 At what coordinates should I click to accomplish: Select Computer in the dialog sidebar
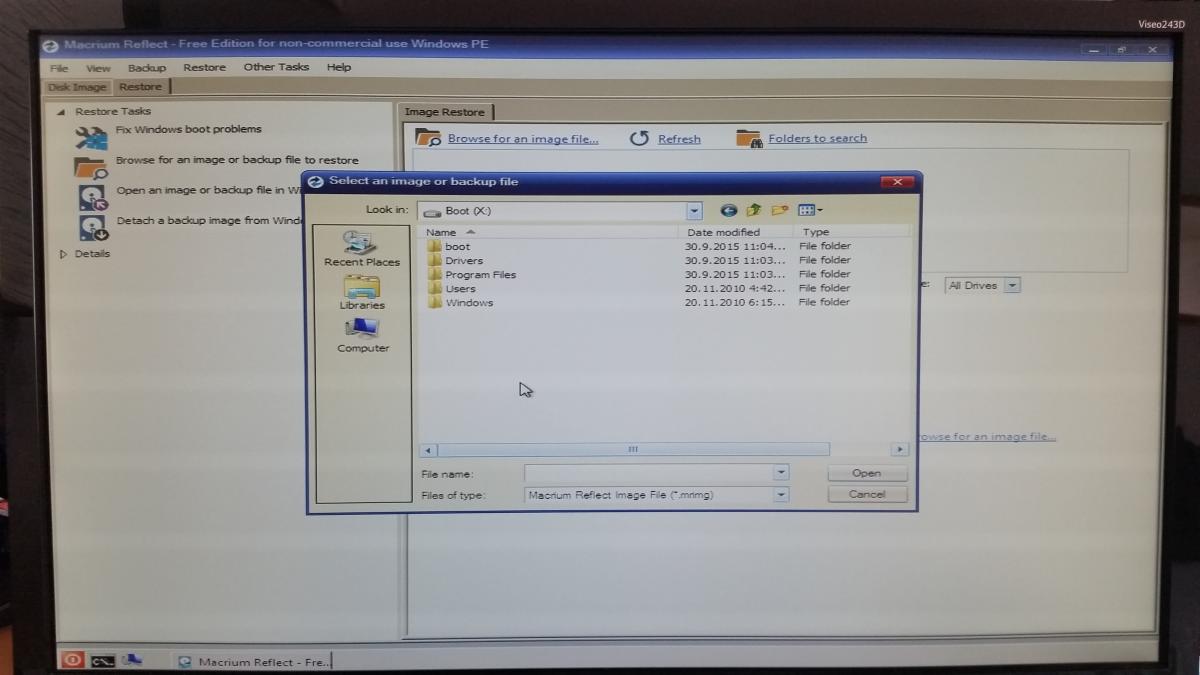[x=363, y=335]
